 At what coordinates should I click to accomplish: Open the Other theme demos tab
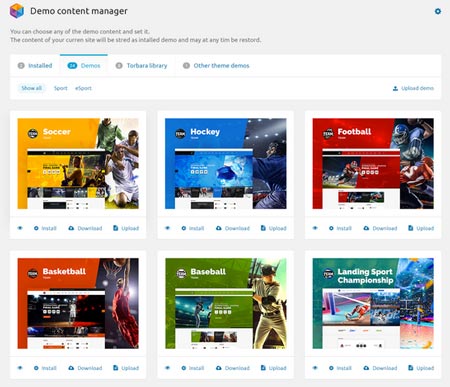point(216,66)
